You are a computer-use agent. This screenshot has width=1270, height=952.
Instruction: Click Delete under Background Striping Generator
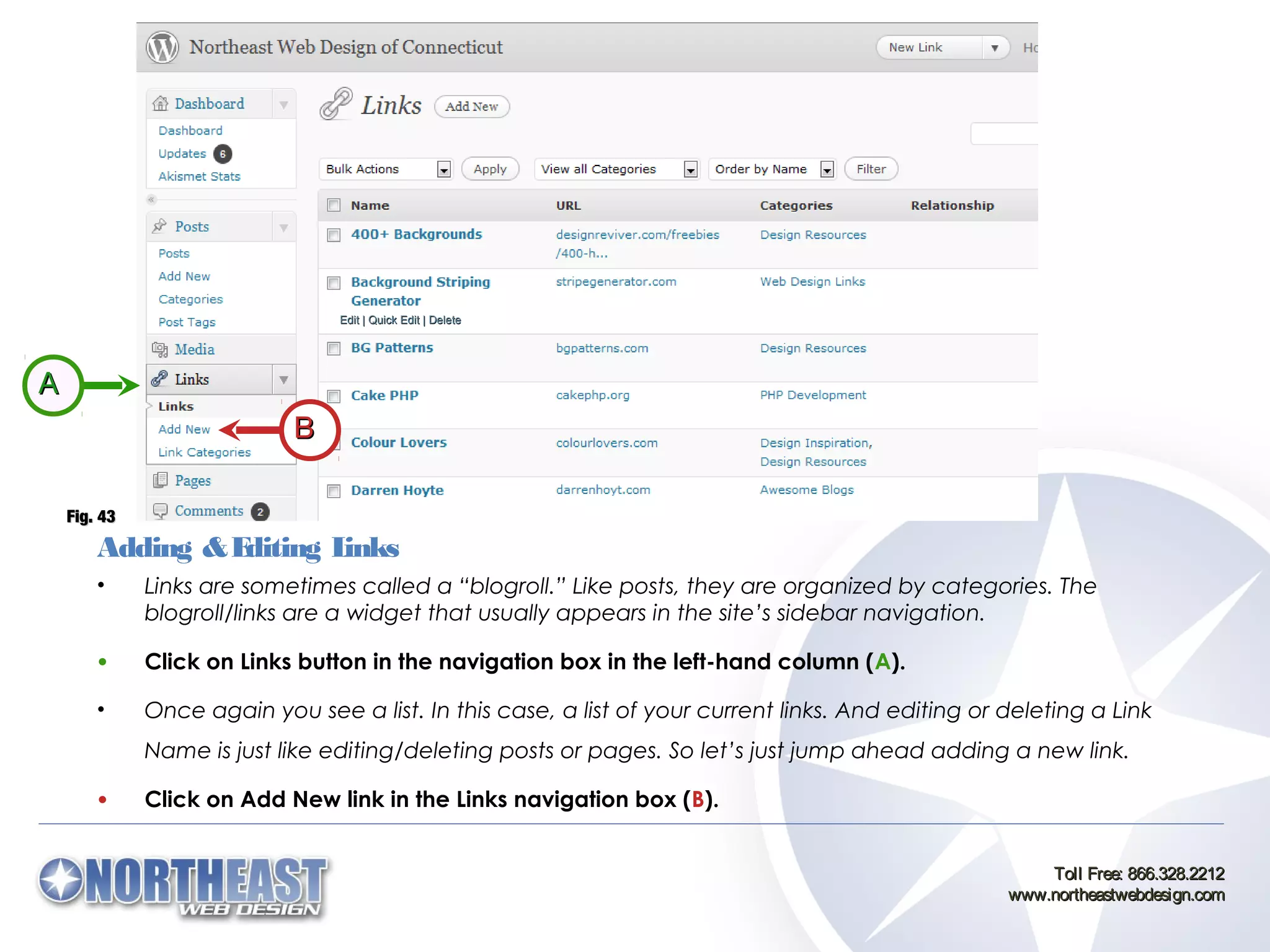click(x=445, y=320)
